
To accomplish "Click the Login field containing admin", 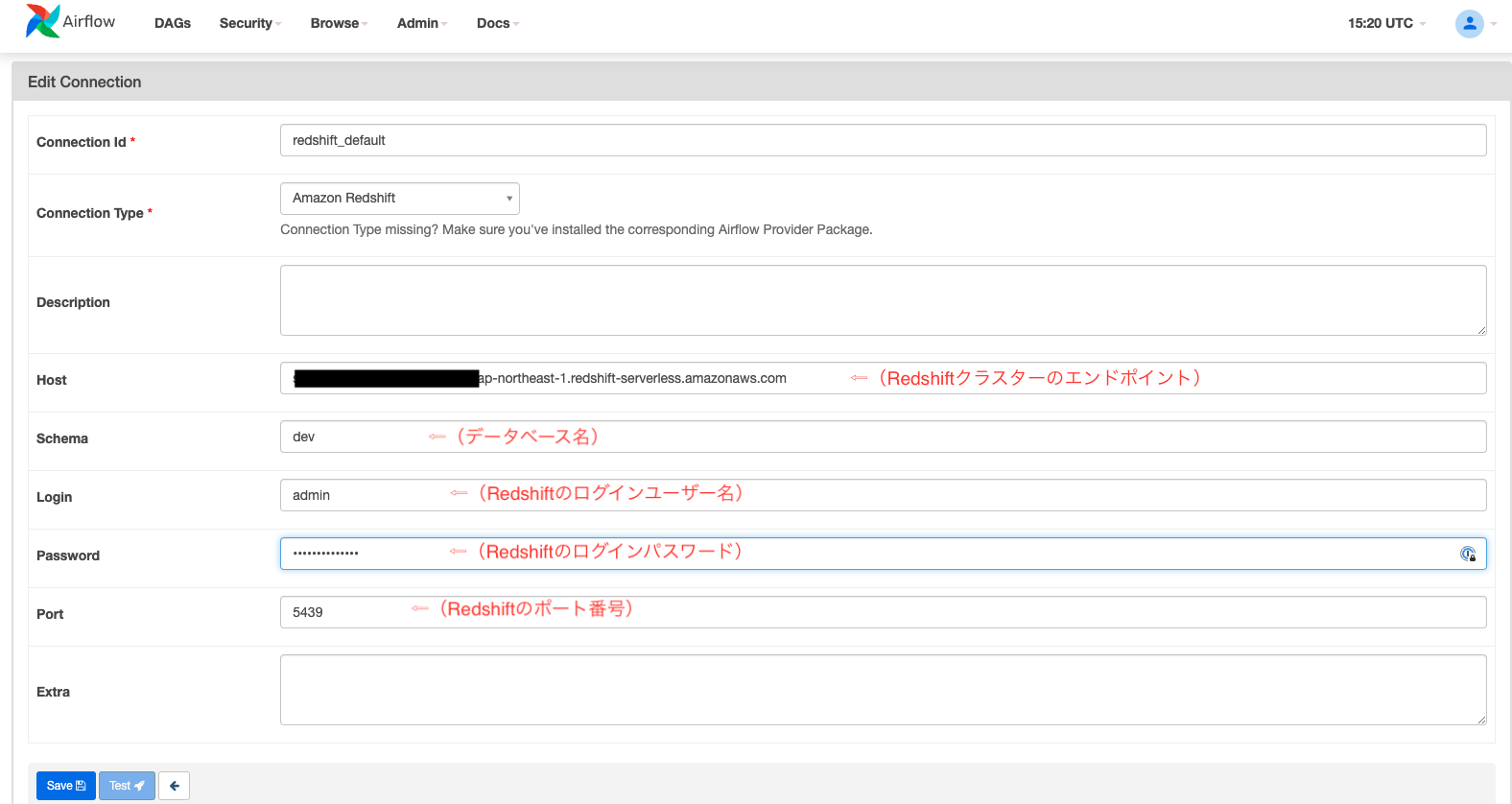I will [x=884, y=495].
